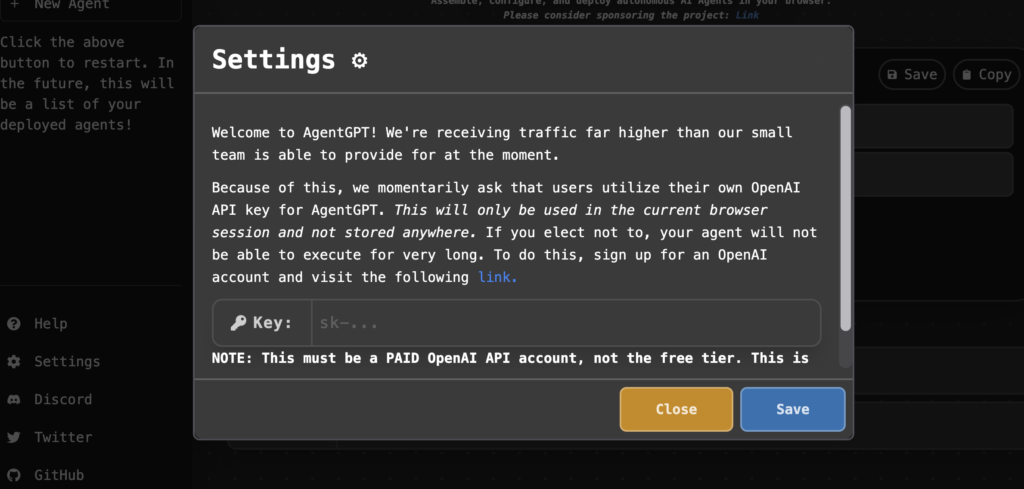1024x489 pixels.
Task: Click the Settings gear icon in sidebar
Action: click(x=14, y=362)
